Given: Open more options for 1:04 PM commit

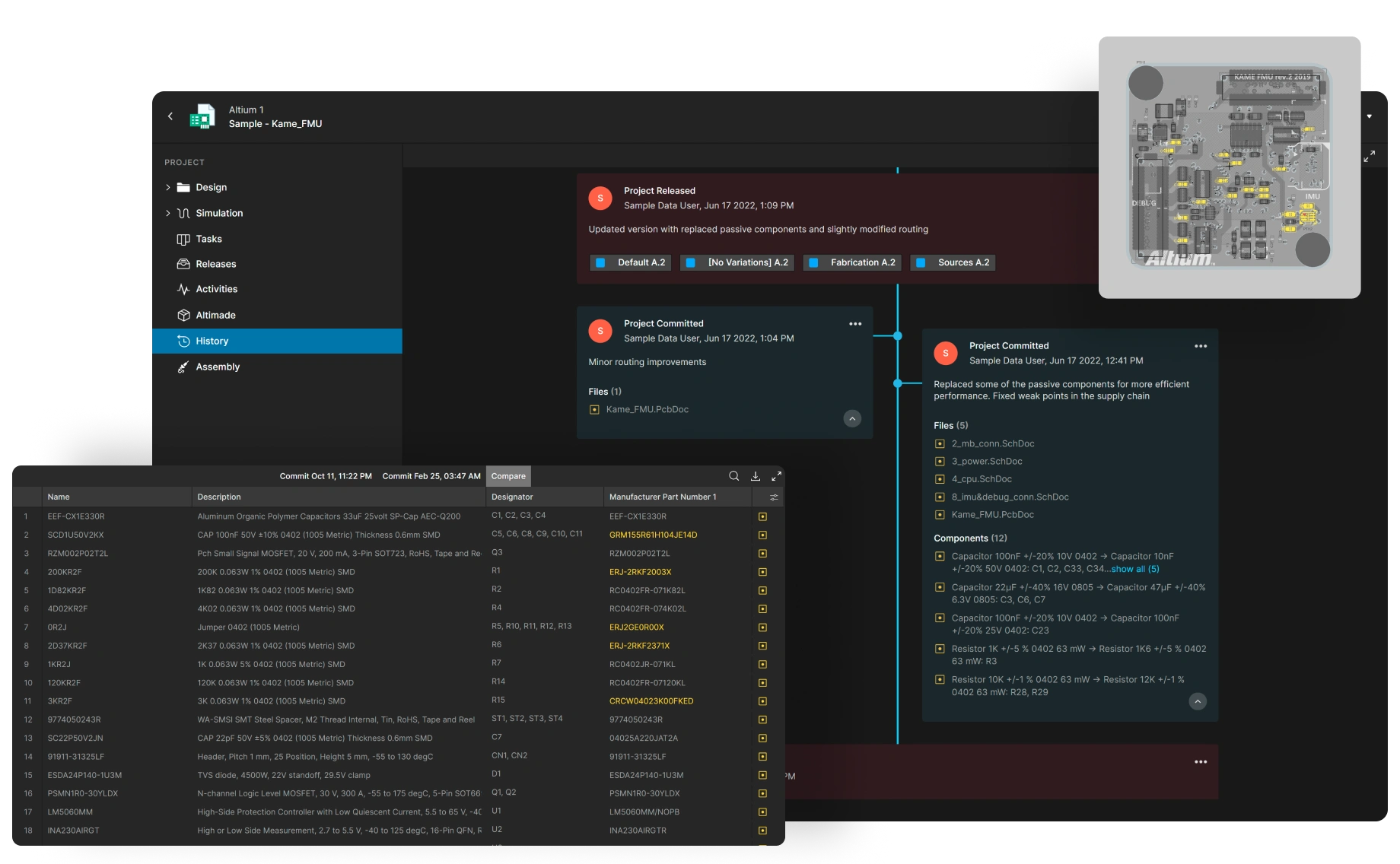Looking at the screenshot, I should point(855,324).
